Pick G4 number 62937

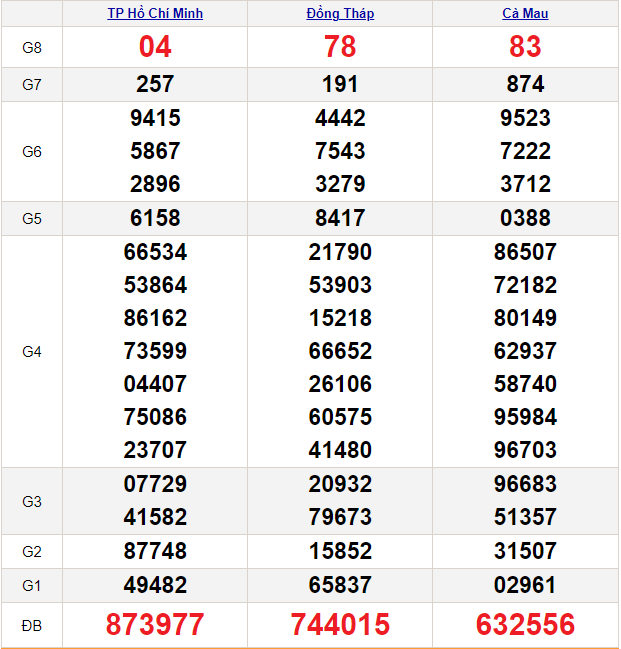525,351
